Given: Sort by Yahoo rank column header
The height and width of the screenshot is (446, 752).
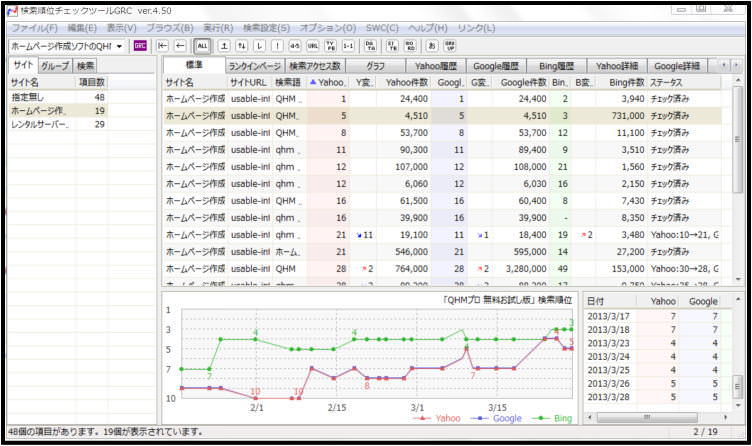Looking at the screenshot, I should [x=328, y=82].
